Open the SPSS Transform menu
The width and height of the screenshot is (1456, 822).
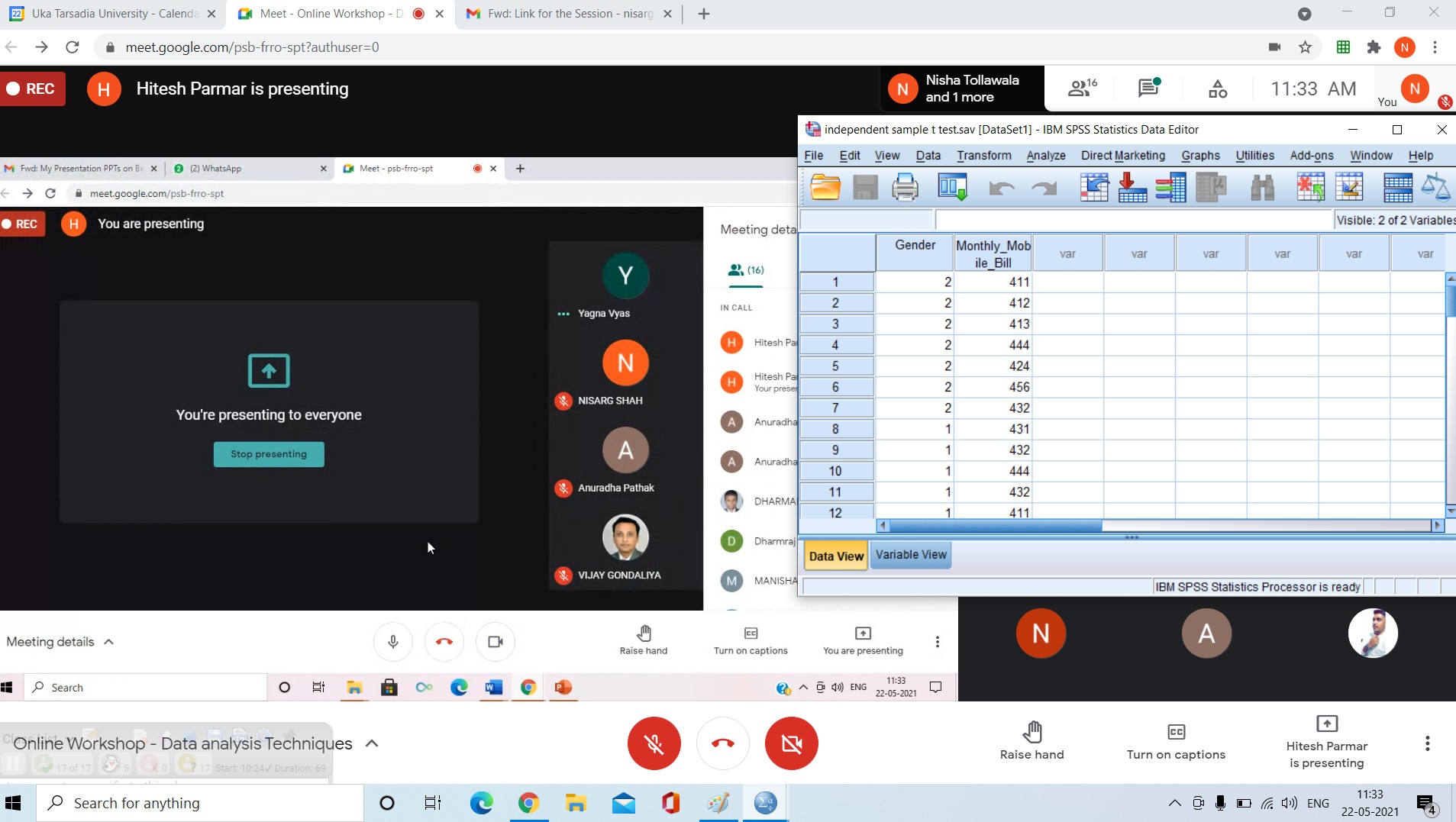click(x=983, y=156)
